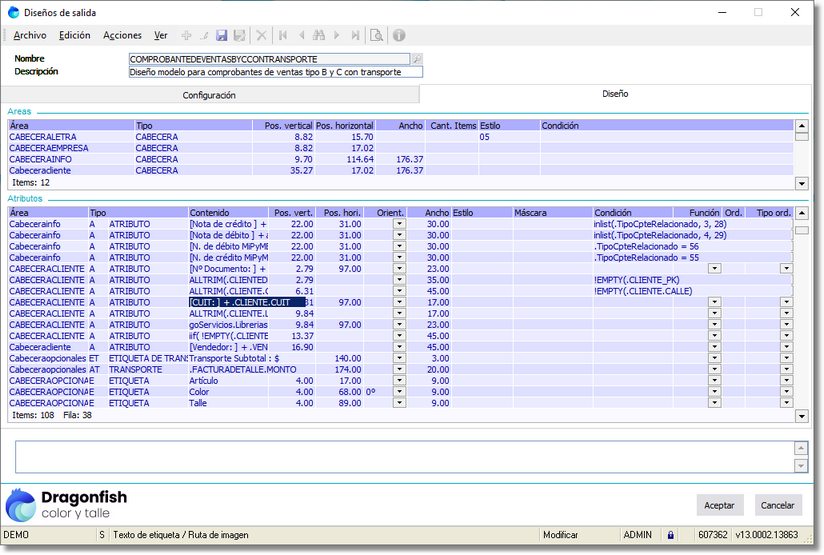Open the Archivo menu

click(30, 35)
